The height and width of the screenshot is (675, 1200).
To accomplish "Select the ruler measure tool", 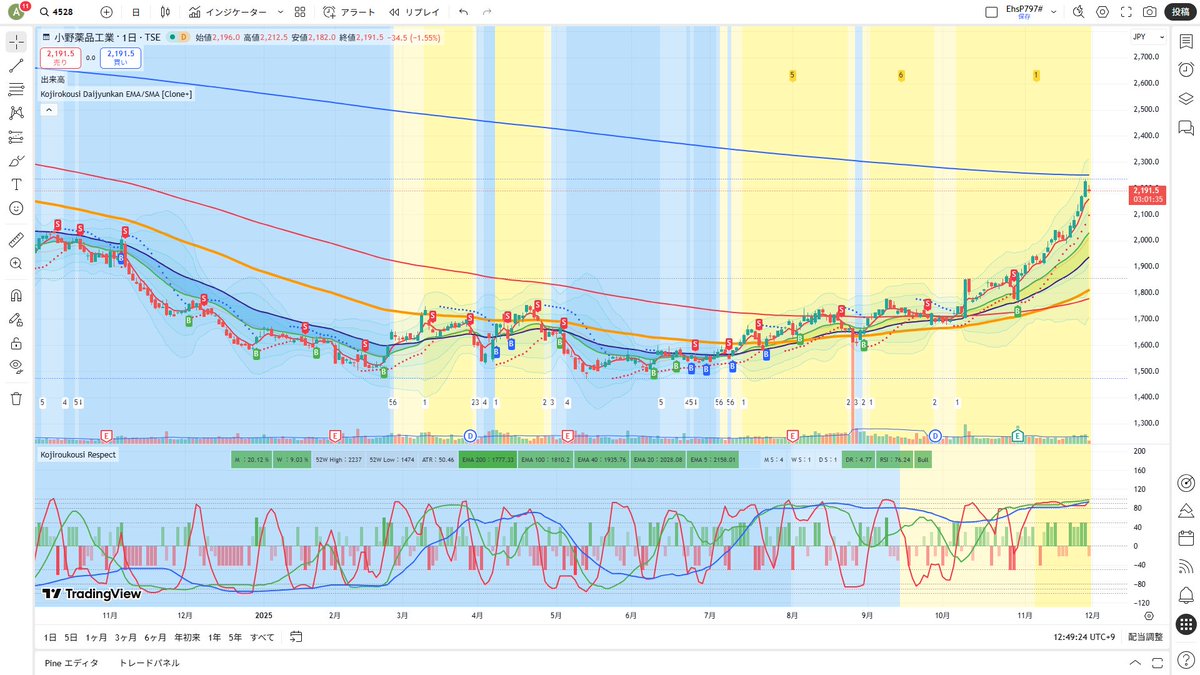I will 16,240.
